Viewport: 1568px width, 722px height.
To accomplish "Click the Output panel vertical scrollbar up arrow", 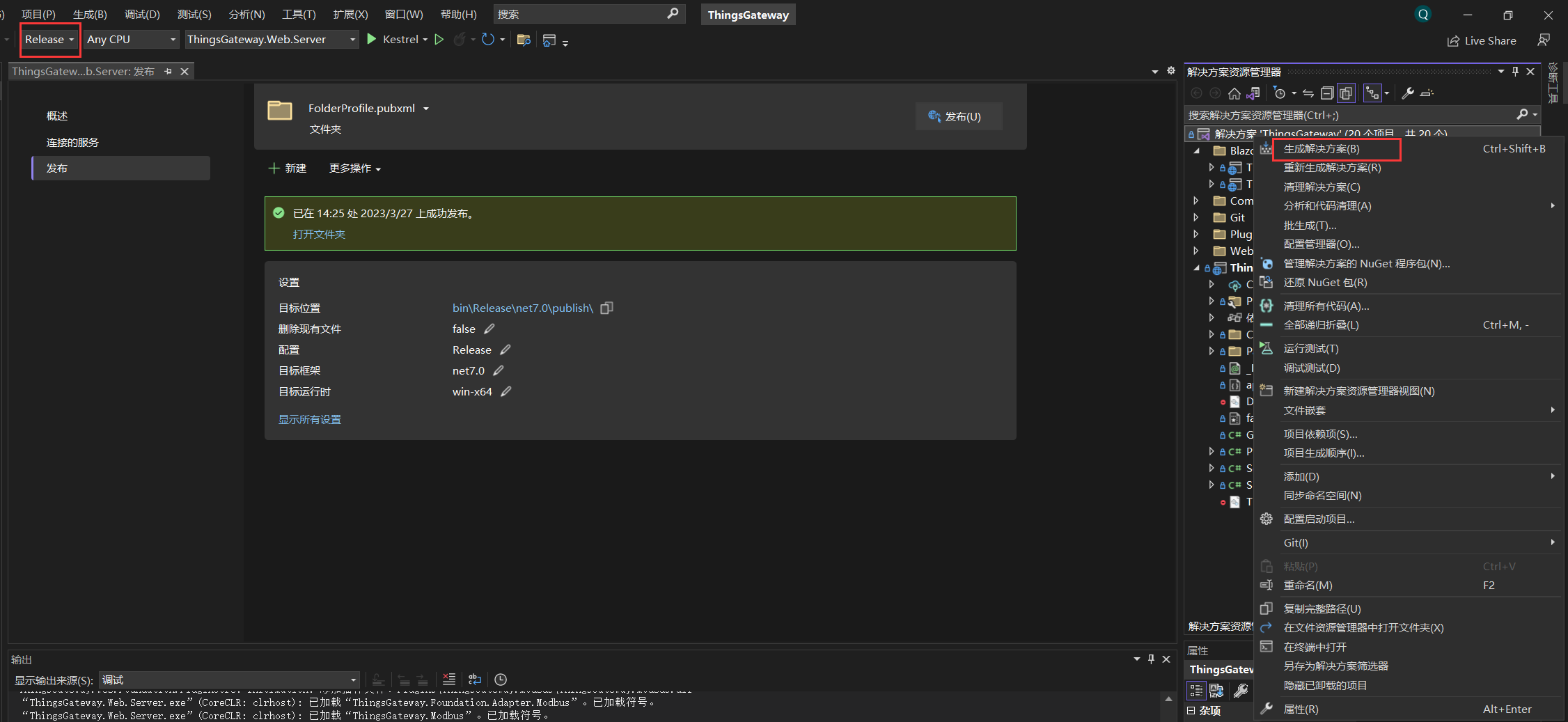I will (1168, 698).
